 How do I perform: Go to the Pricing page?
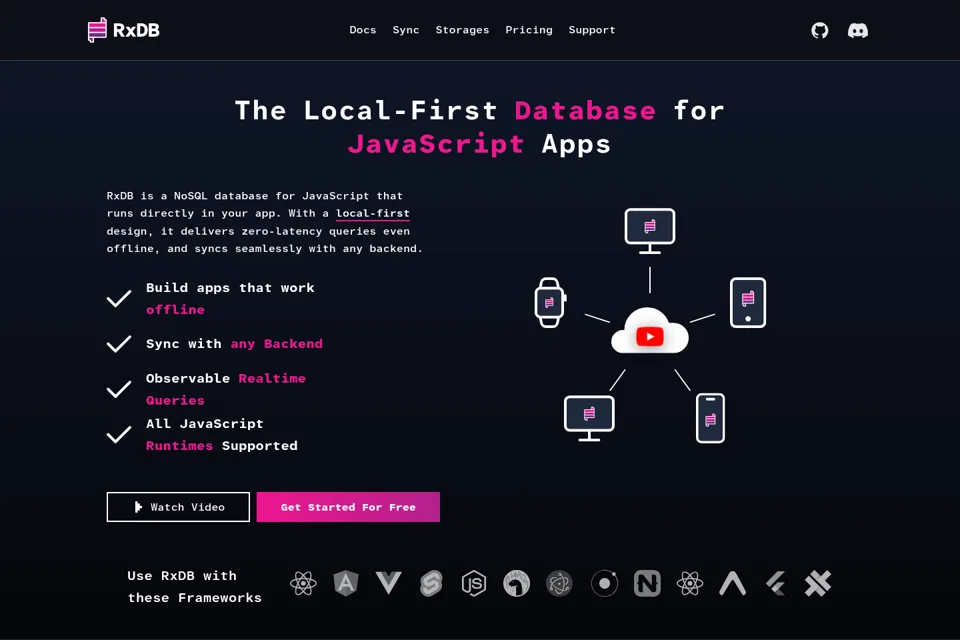[529, 30]
